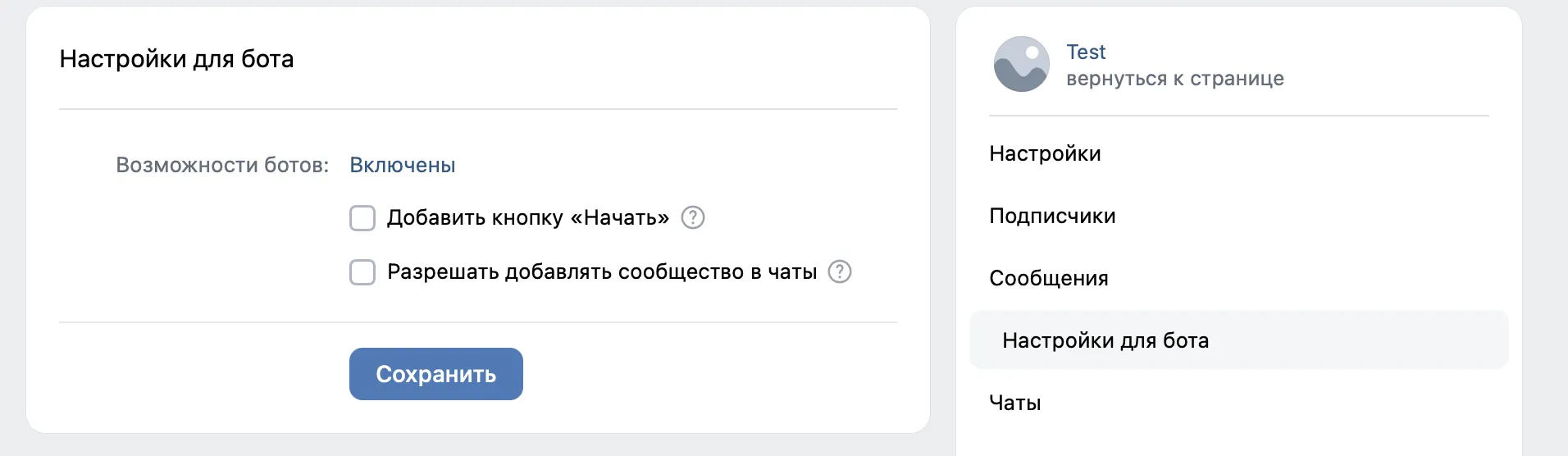Click вернуться к странице link

1174,79
